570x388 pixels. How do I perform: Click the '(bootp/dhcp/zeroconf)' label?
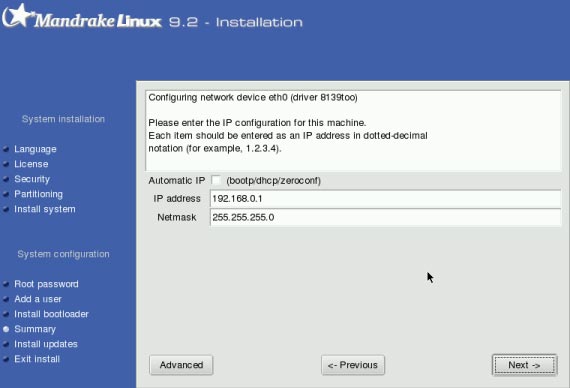273,181
